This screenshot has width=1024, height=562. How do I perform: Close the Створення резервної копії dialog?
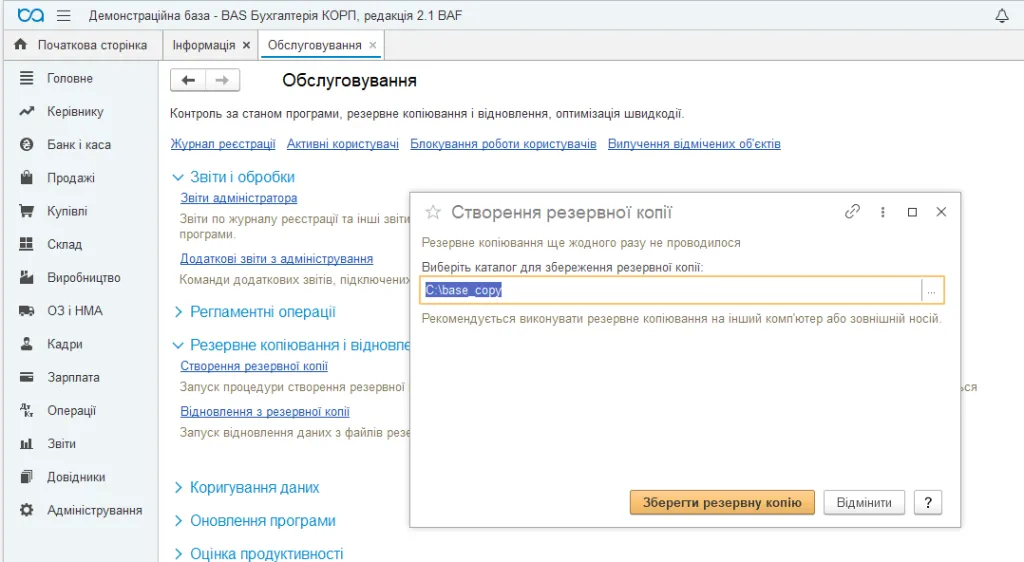941,211
